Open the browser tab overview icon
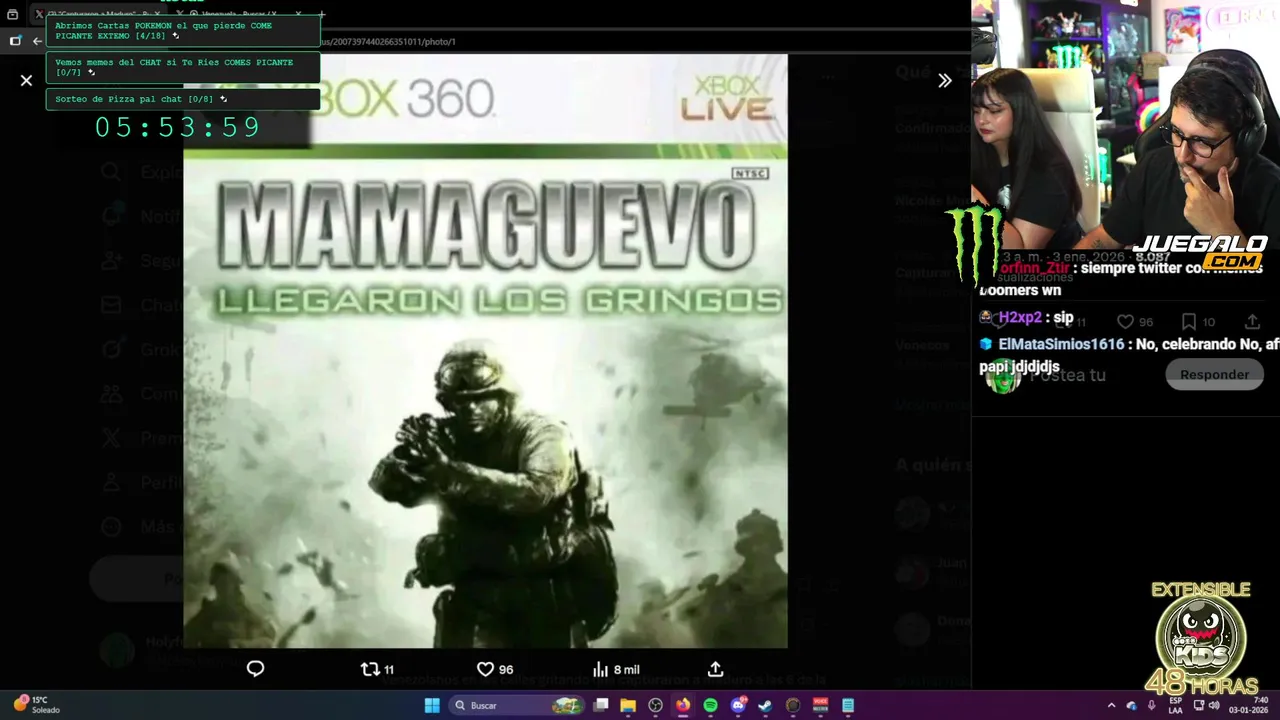 [x=13, y=14]
